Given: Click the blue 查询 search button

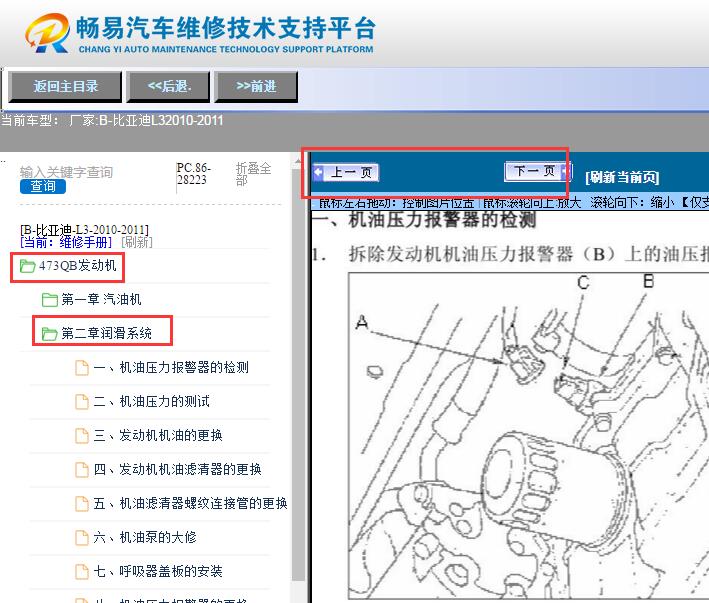Looking at the screenshot, I should click(43, 186).
